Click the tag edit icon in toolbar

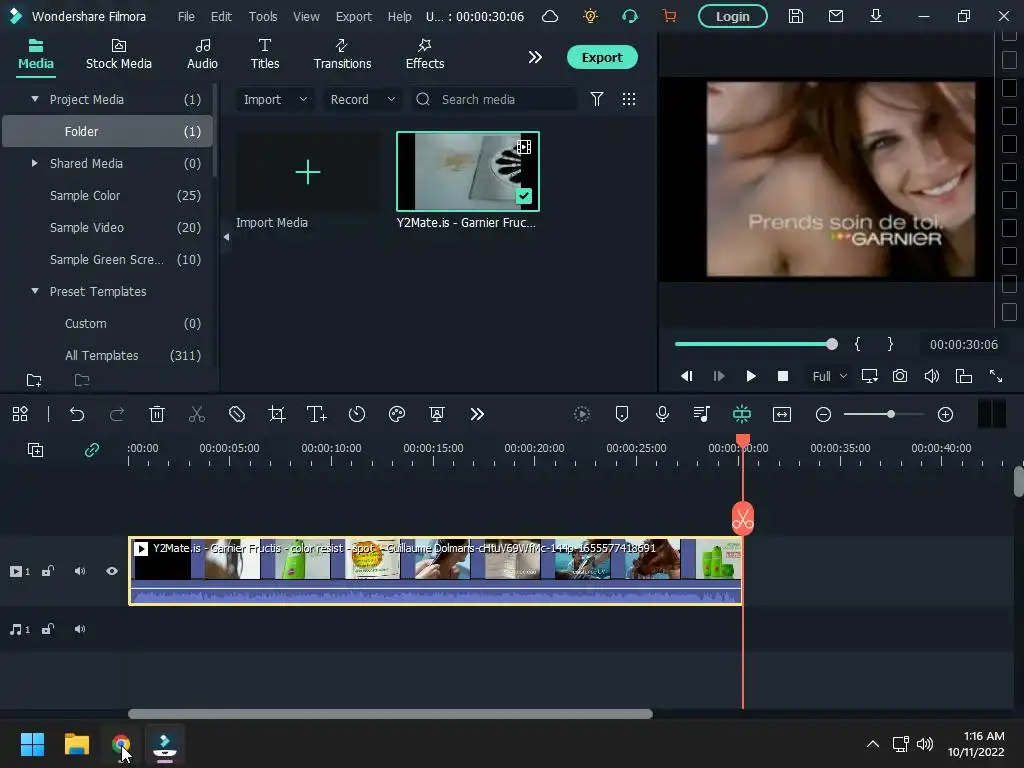tap(237, 414)
